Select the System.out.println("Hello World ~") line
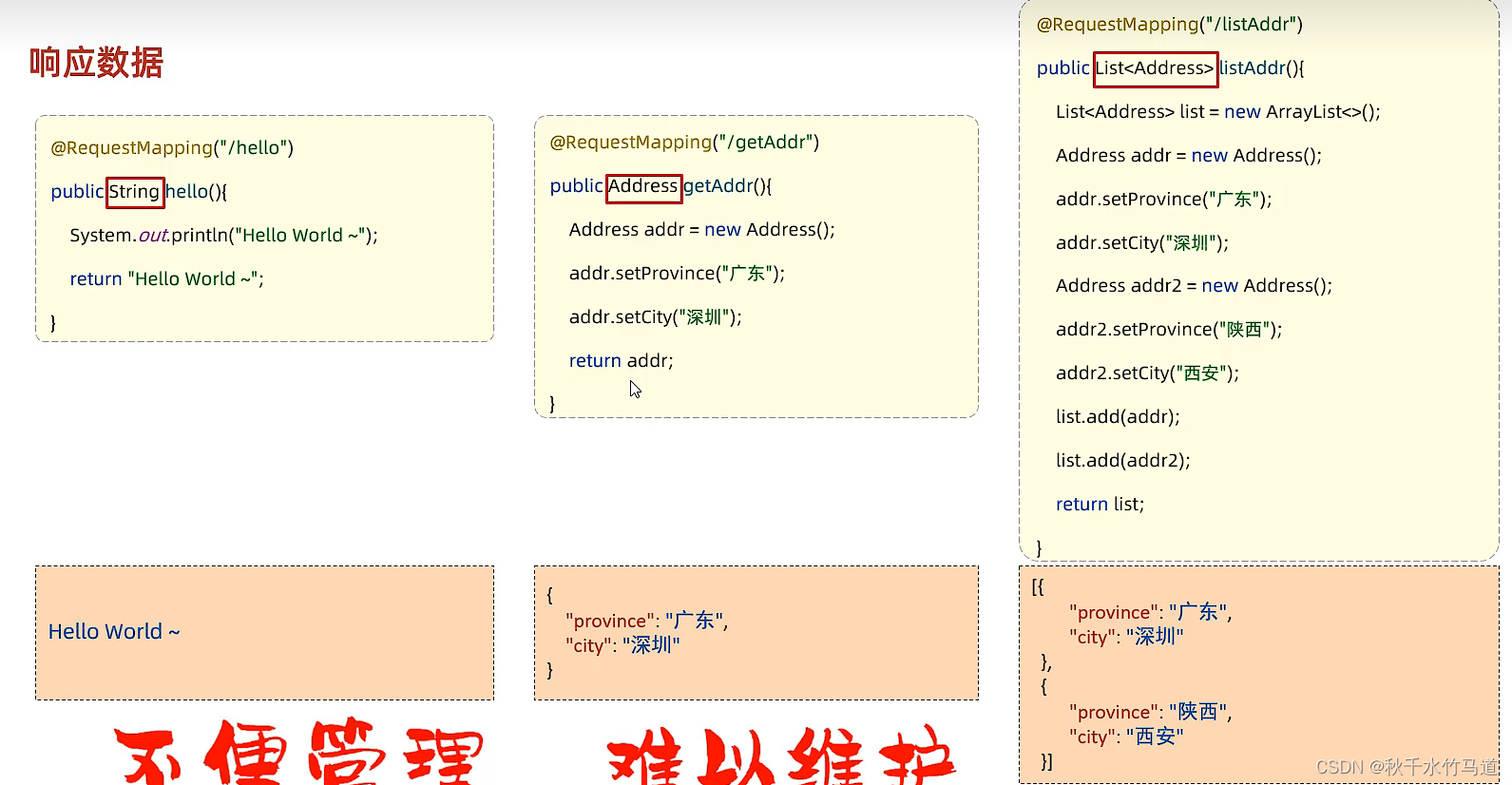Viewport: 1512px width, 785px height. click(223, 235)
